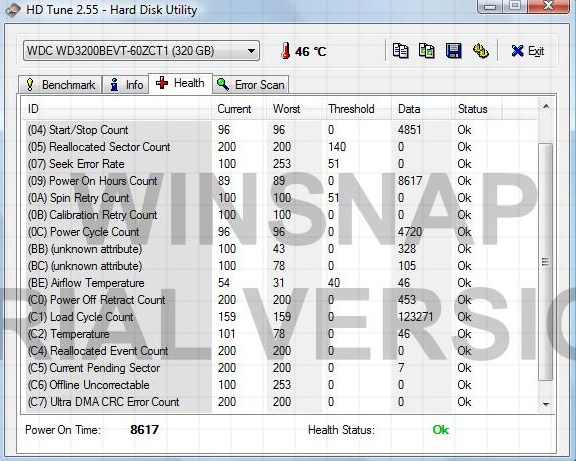576x461 pixels.
Task: Click the thermometer temperature icon
Action: point(285,51)
